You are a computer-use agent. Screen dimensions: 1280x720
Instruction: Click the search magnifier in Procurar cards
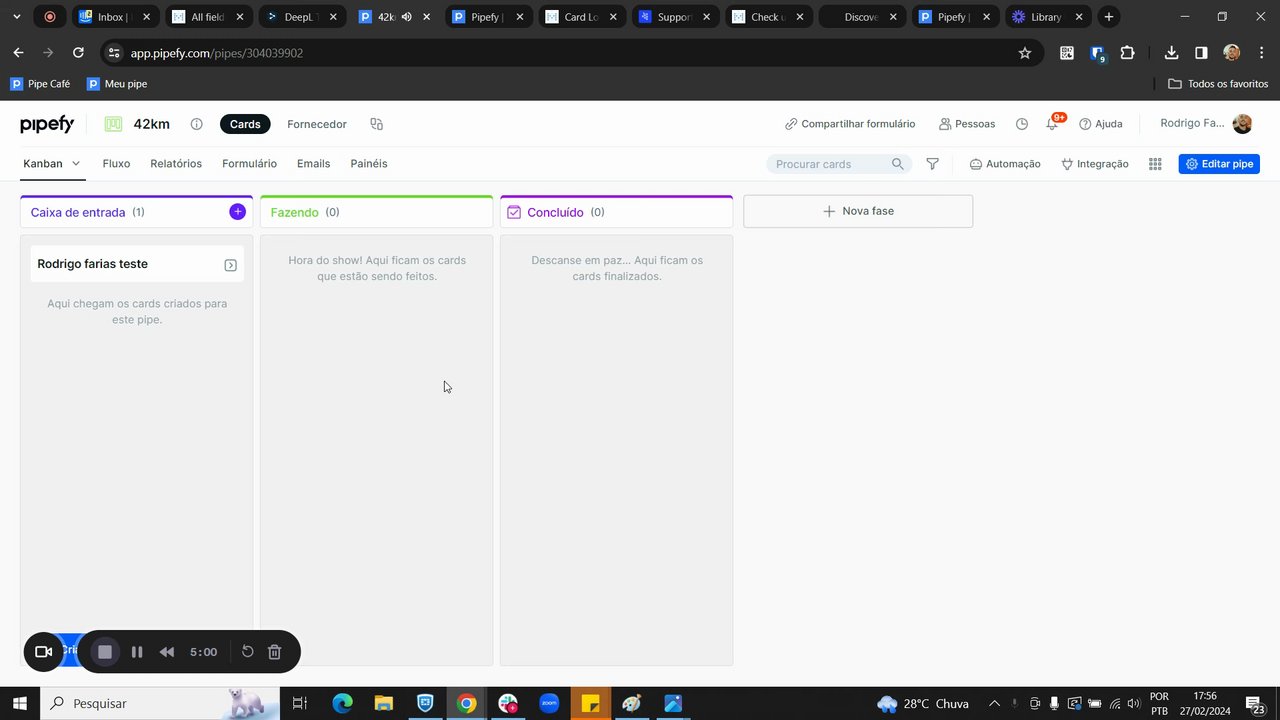tap(897, 164)
